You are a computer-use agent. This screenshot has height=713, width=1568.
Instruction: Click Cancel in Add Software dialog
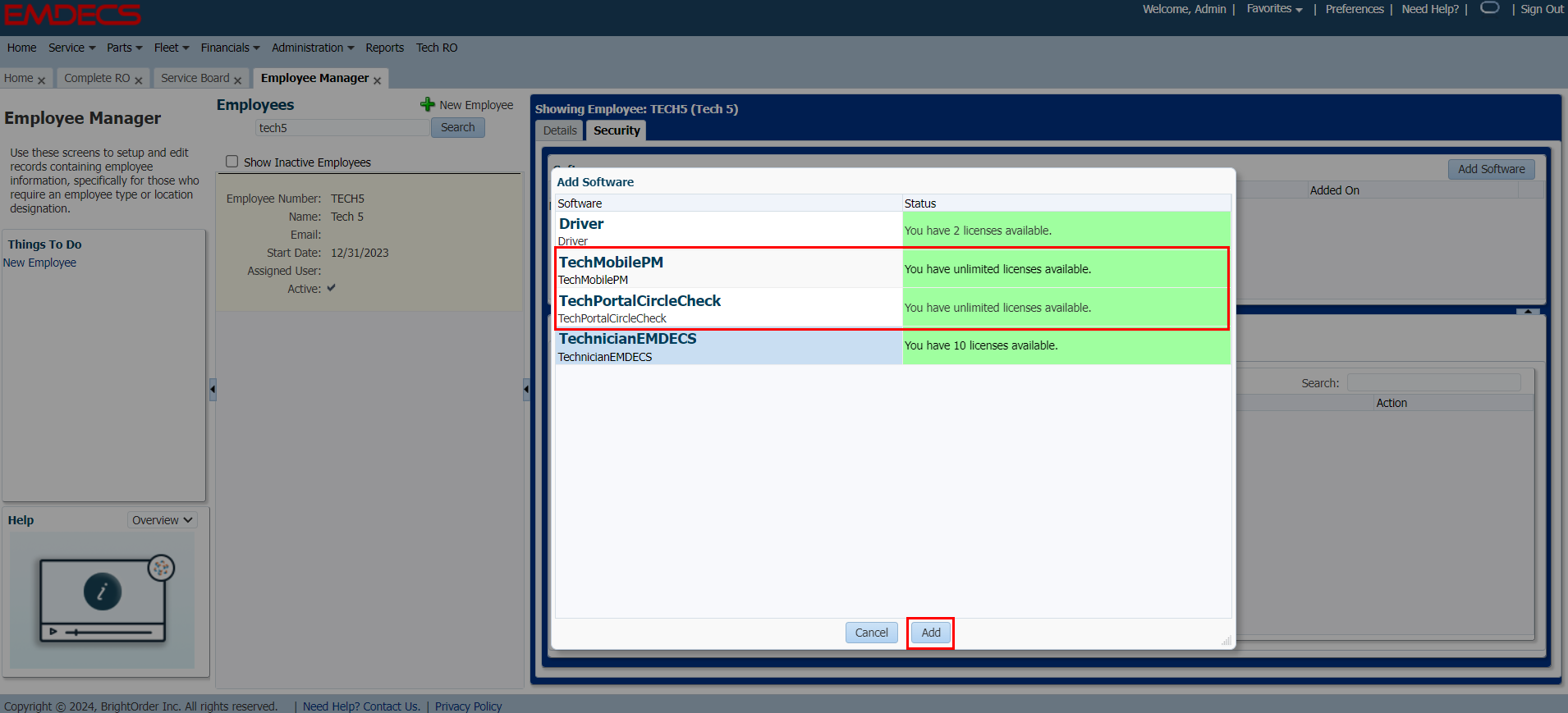click(x=871, y=633)
